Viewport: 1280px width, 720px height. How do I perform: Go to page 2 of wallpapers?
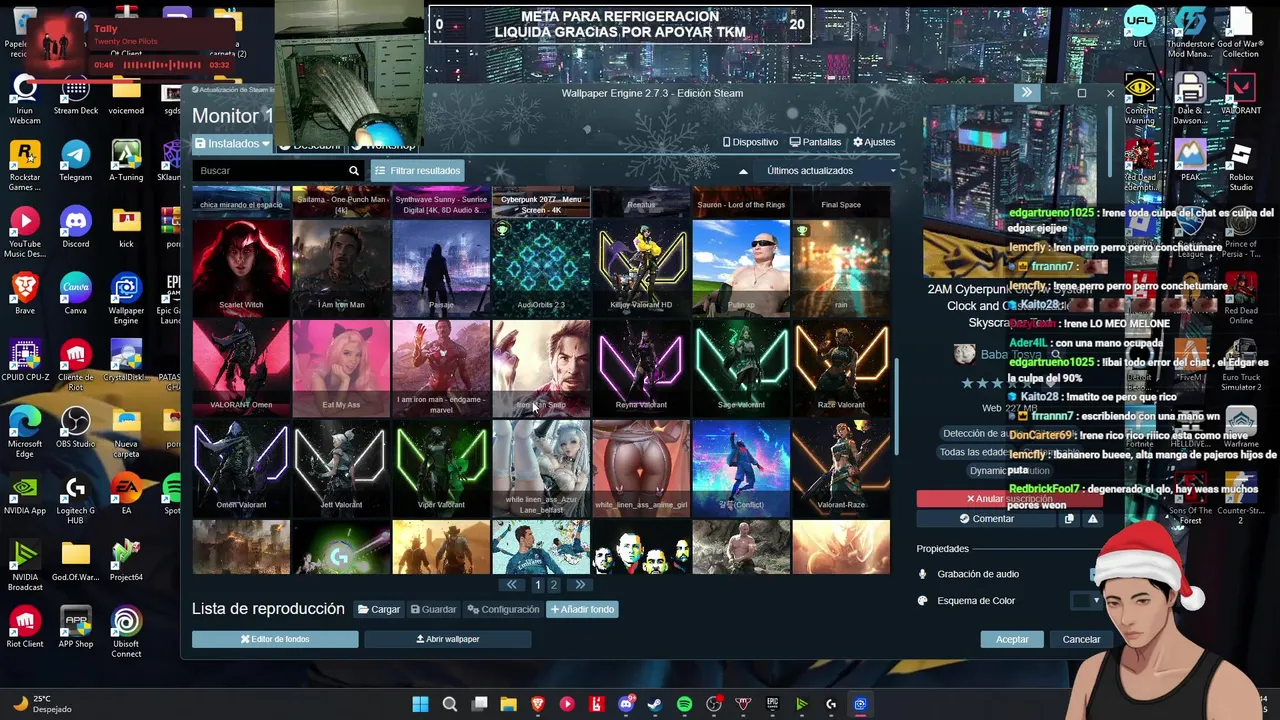554,585
